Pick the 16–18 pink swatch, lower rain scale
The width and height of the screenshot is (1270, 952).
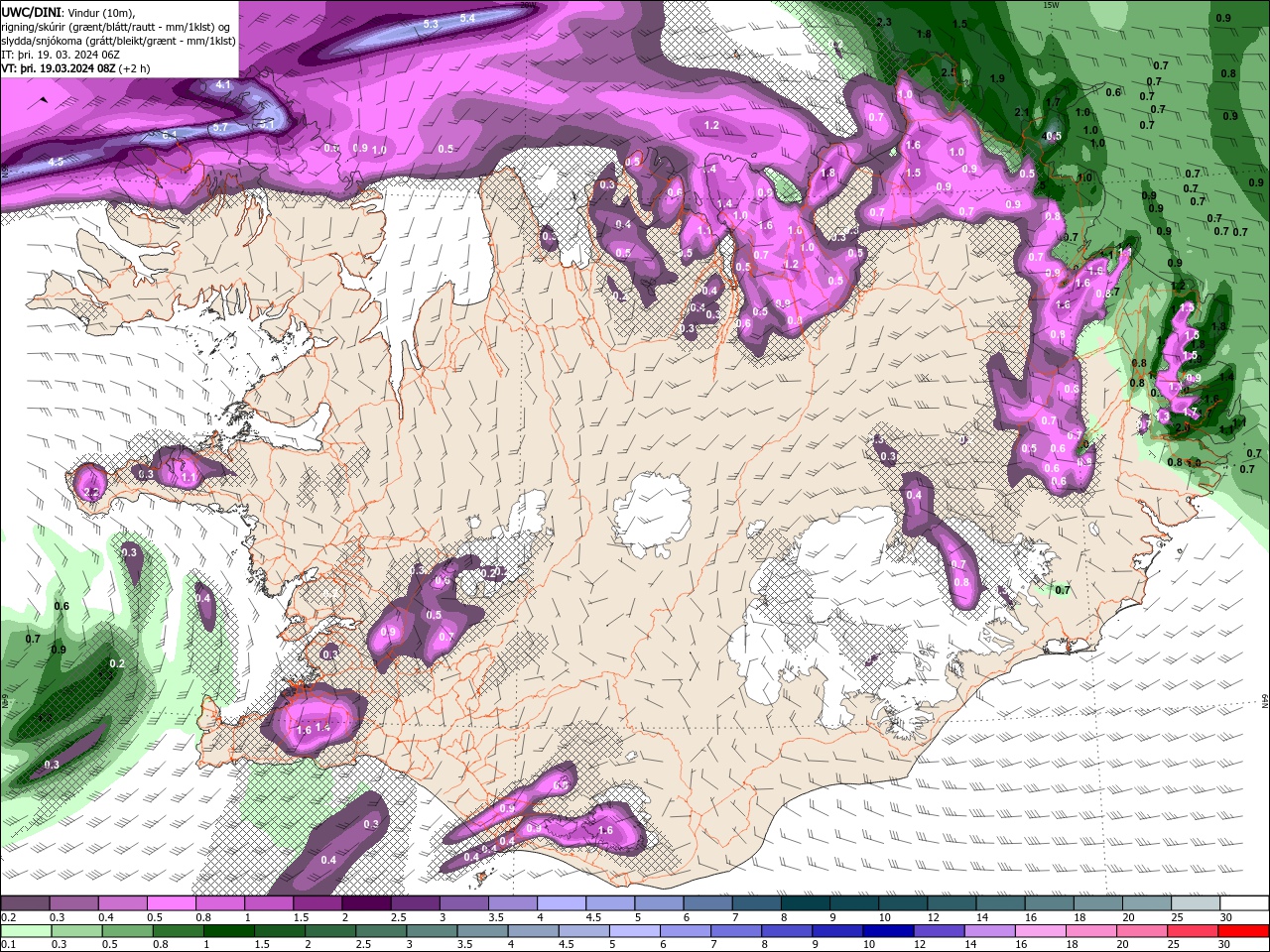1042,930
